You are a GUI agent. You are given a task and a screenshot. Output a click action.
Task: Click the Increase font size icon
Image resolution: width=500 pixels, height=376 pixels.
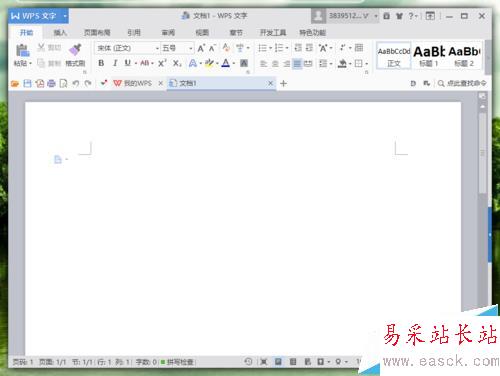point(201,48)
